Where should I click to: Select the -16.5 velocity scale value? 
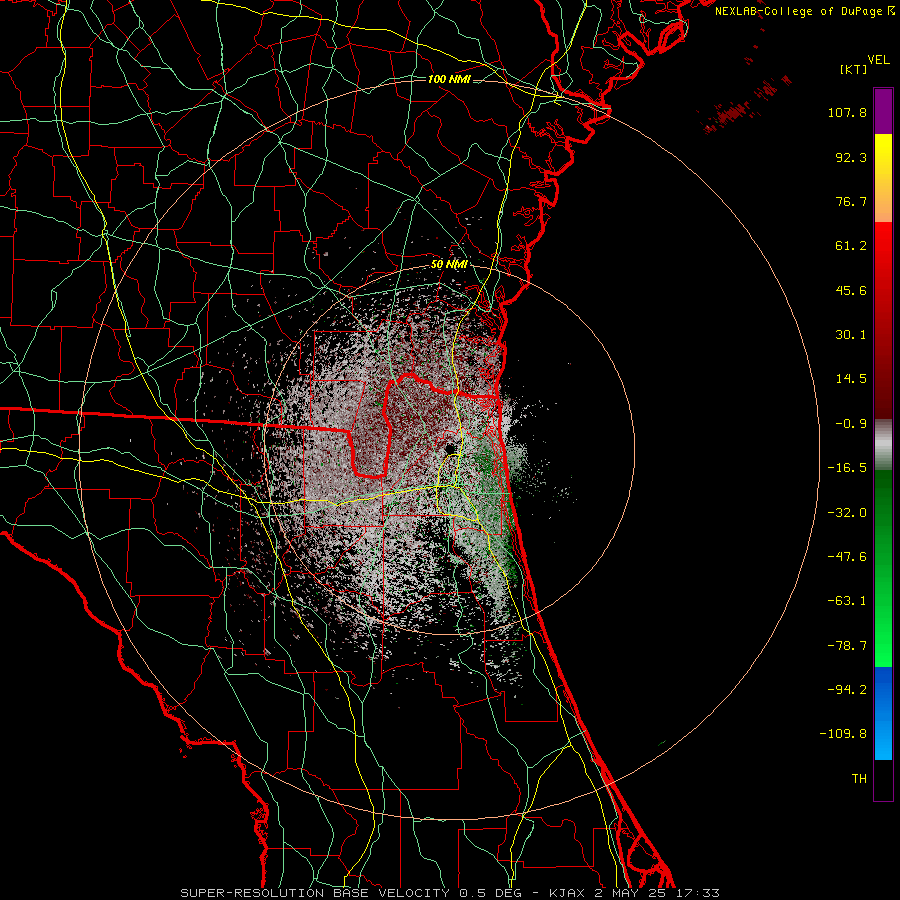coord(847,468)
